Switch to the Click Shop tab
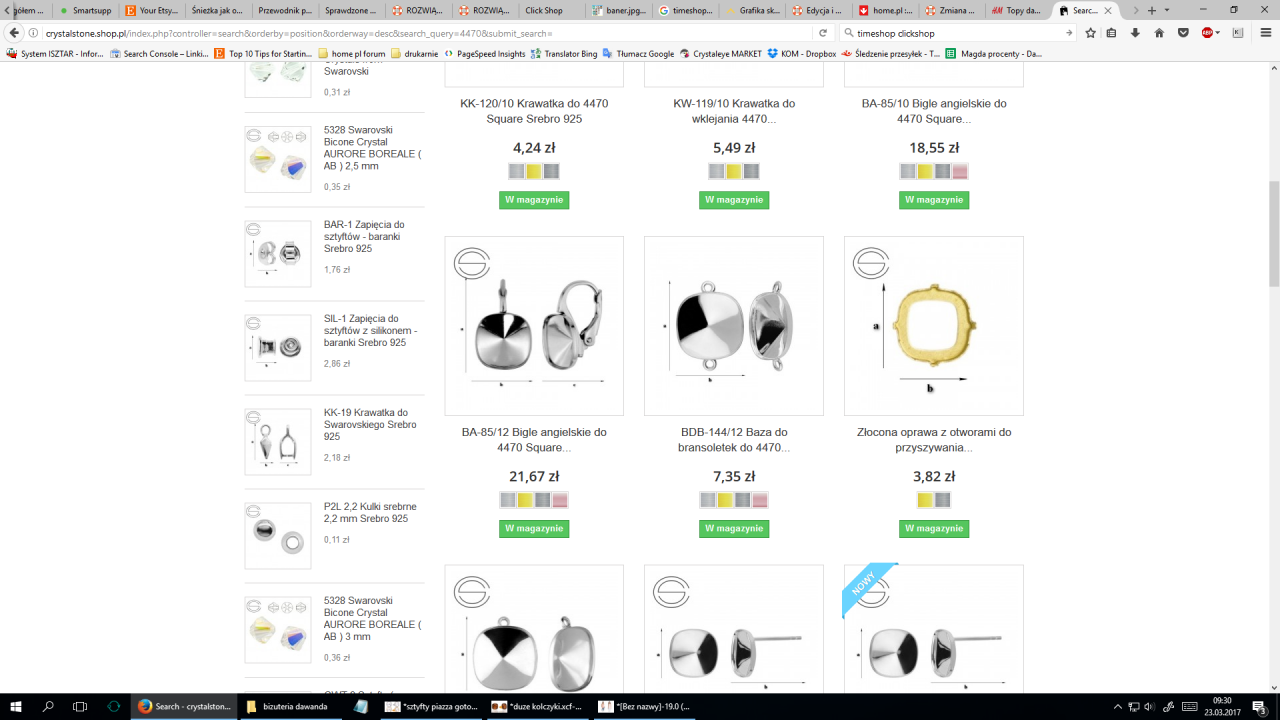1280x720 pixels. pos(544,10)
